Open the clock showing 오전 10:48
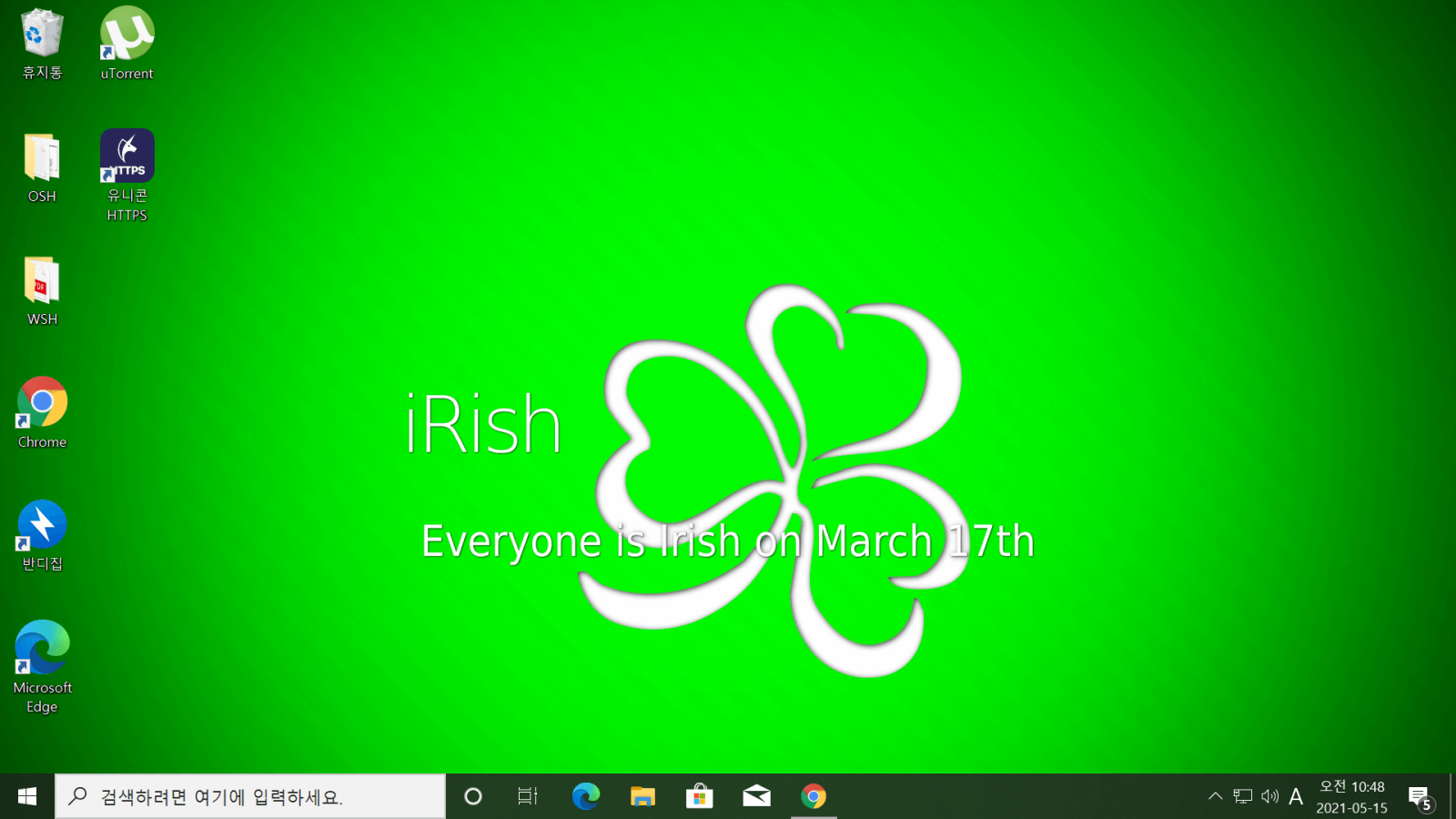The image size is (1456, 819). tap(1352, 796)
